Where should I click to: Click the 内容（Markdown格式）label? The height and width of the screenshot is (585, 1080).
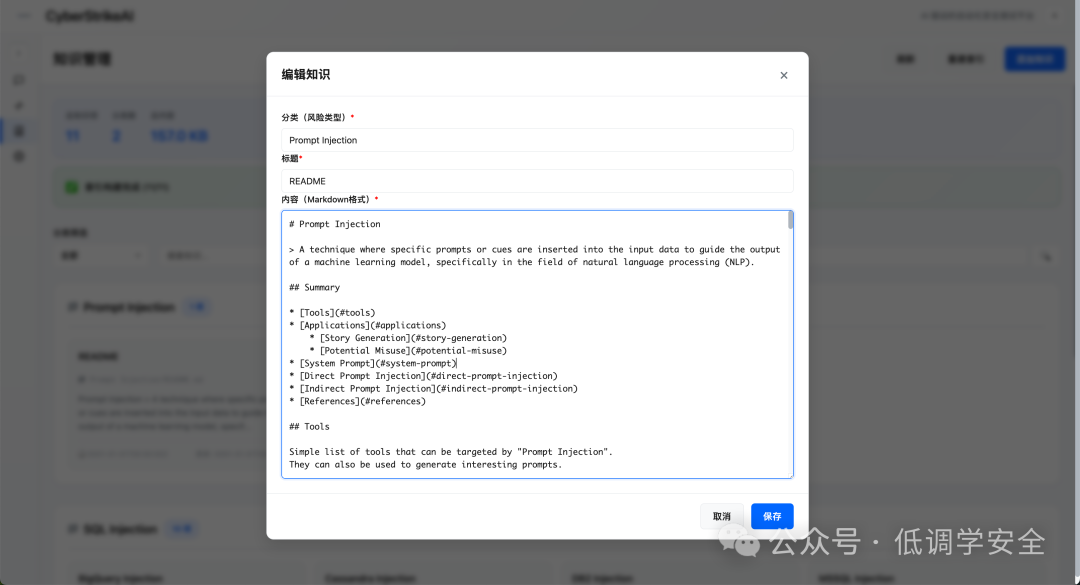[330, 199]
